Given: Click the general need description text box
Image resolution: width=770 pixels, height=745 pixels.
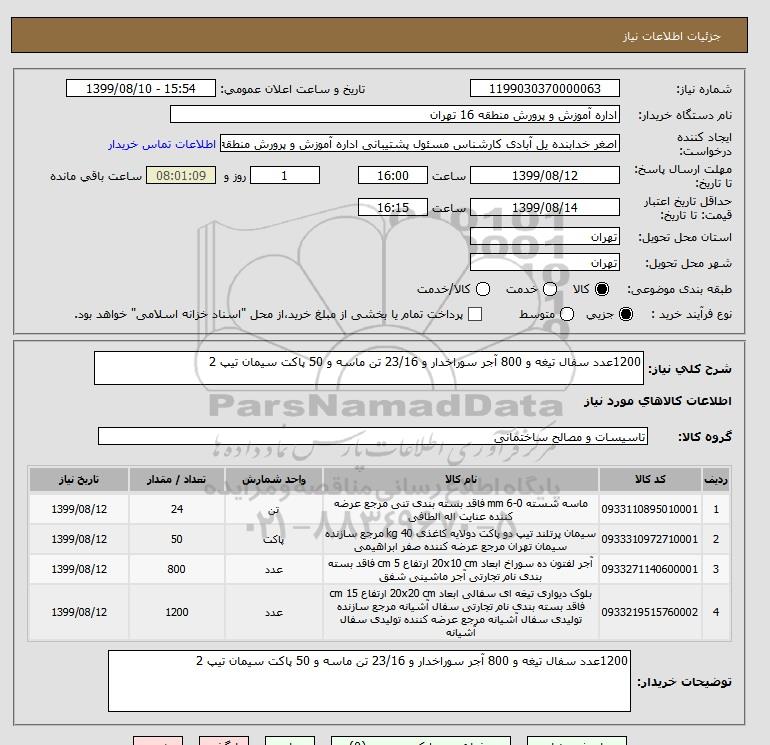Looking at the screenshot, I should coord(368,368).
